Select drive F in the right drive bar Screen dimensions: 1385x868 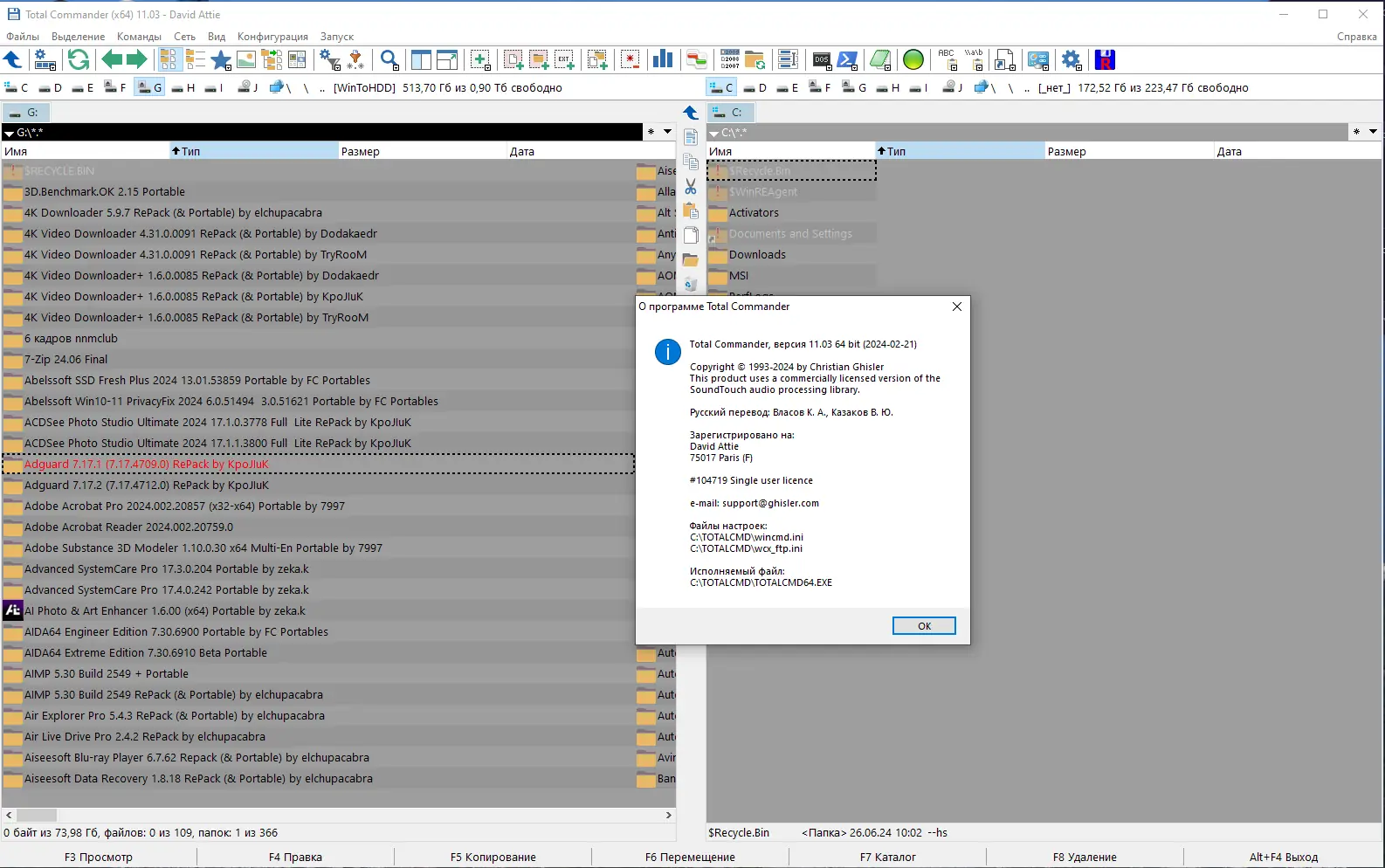[x=820, y=87]
